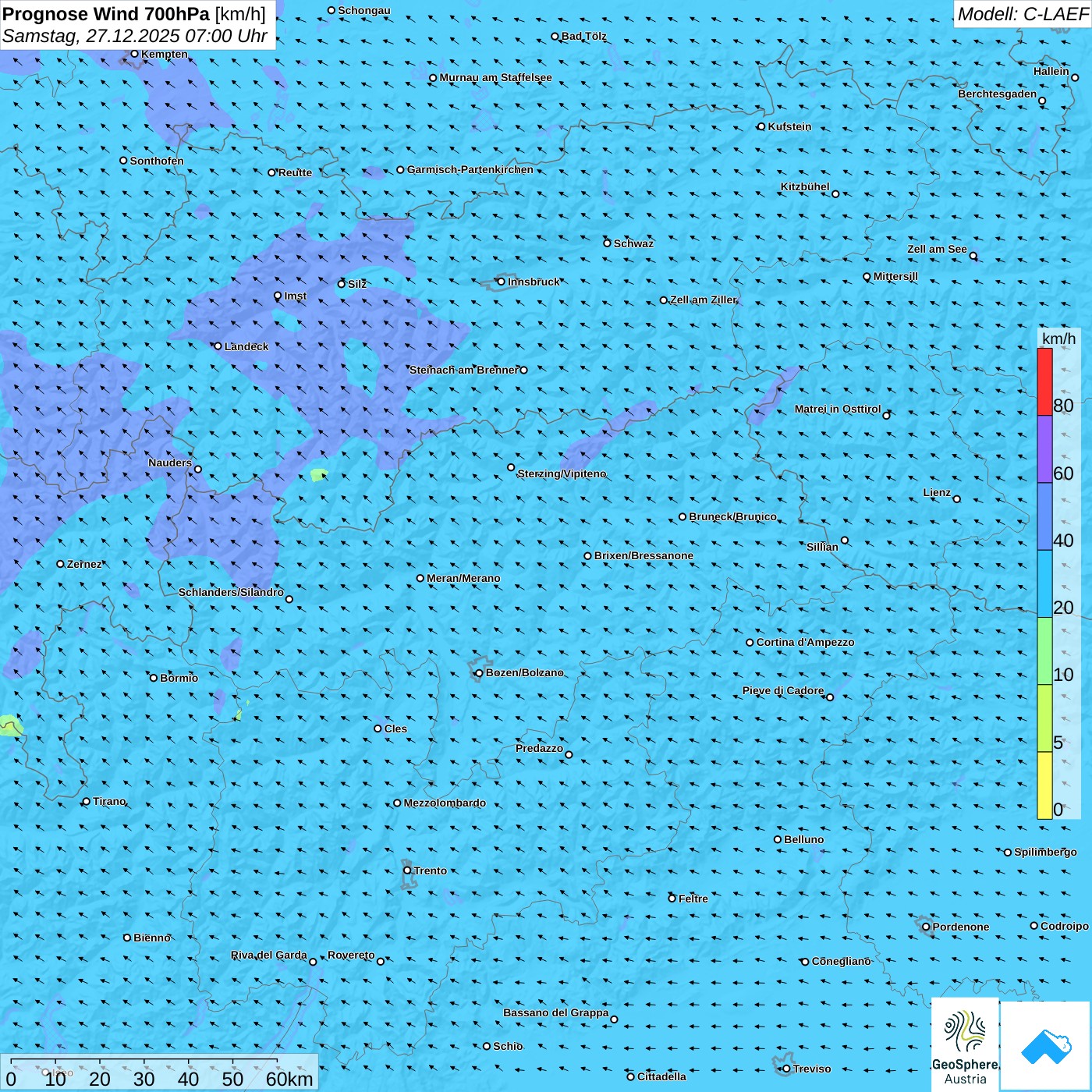Click the 'Predazzo' label
This screenshot has height=1092, width=1092.
point(539,748)
